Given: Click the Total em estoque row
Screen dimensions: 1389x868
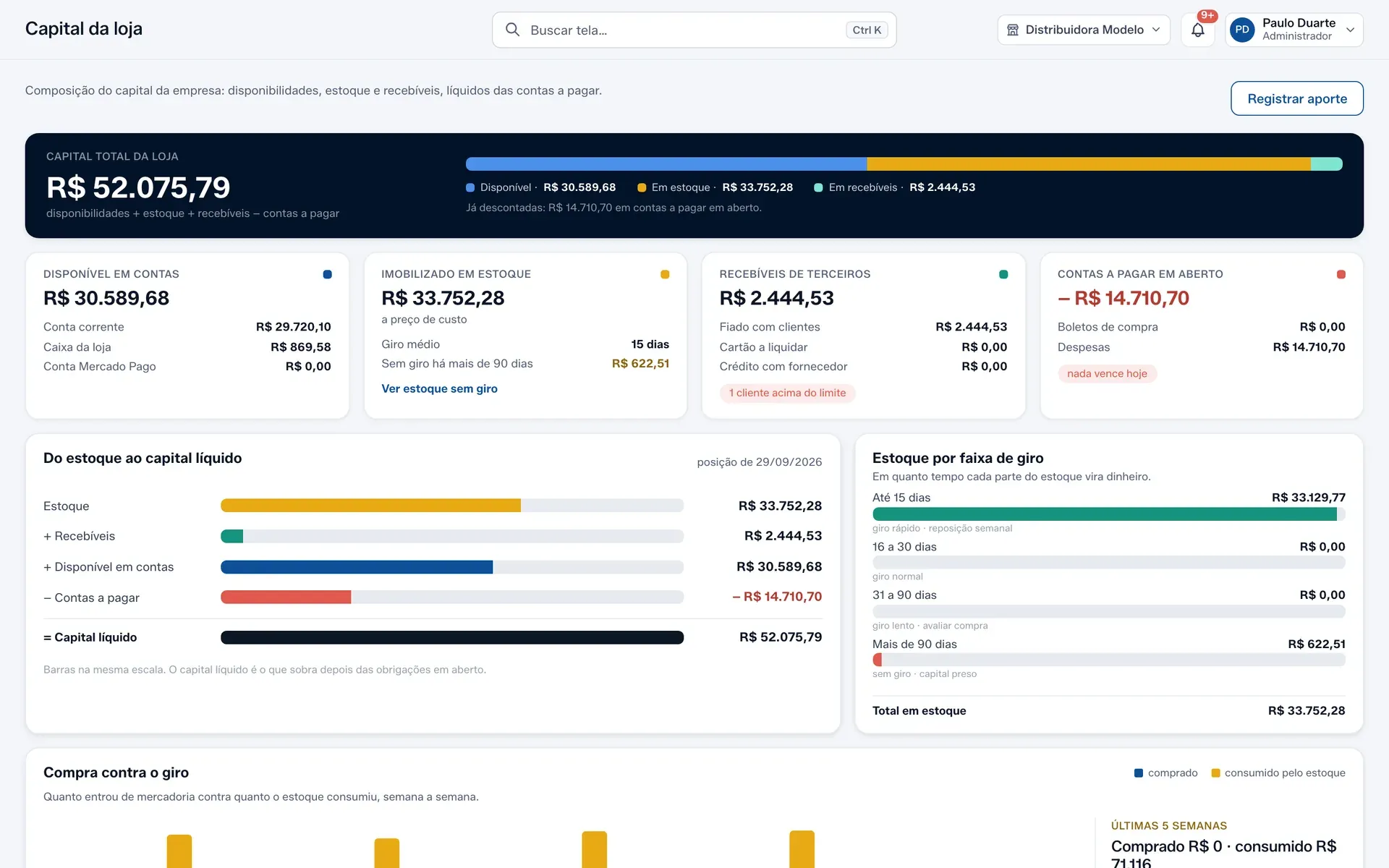Looking at the screenshot, I should click(1108, 711).
